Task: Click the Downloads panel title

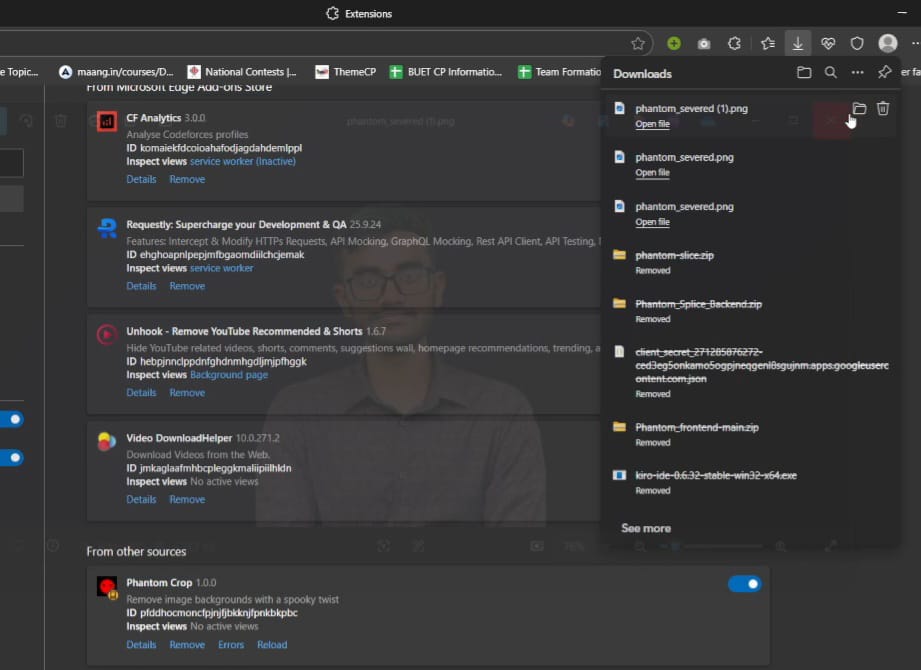Action: pos(642,73)
